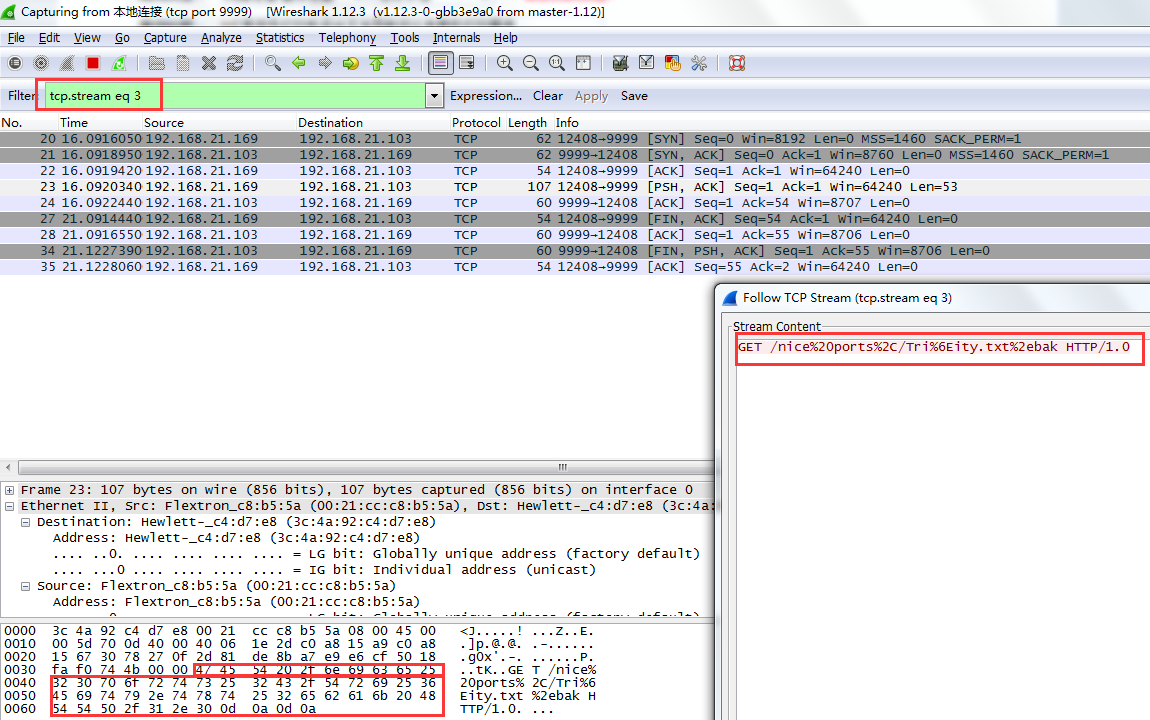Select packet 27 with FIN, ACK
Screen dimensions: 1150x720
coord(575,219)
